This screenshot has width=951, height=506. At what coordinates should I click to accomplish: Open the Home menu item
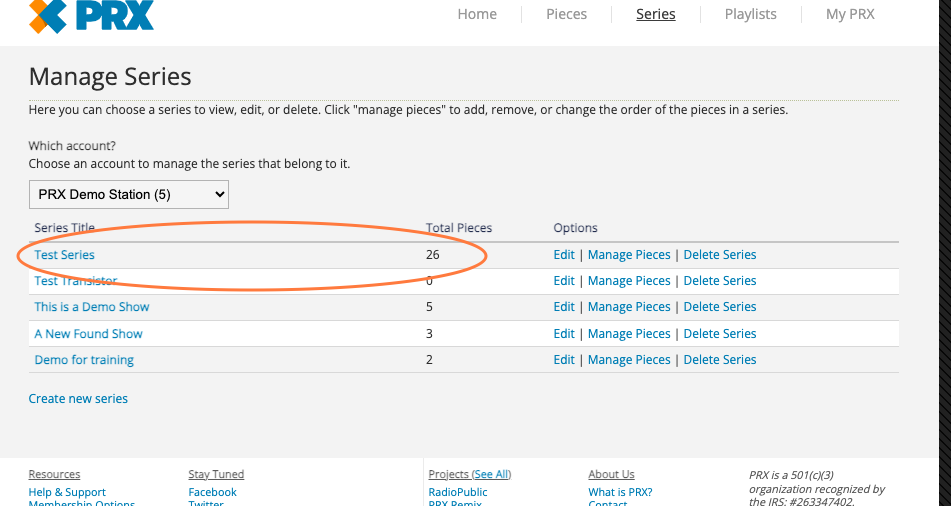[477, 14]
